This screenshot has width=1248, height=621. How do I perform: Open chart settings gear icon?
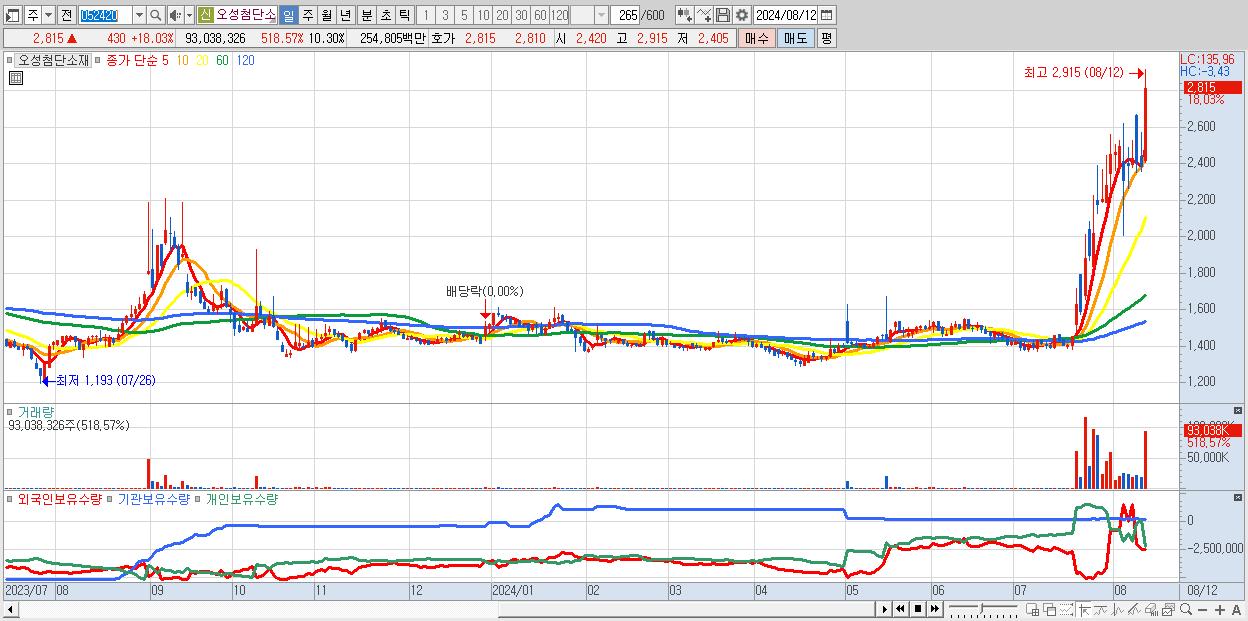pyautogui.click(x=742, y=15)
